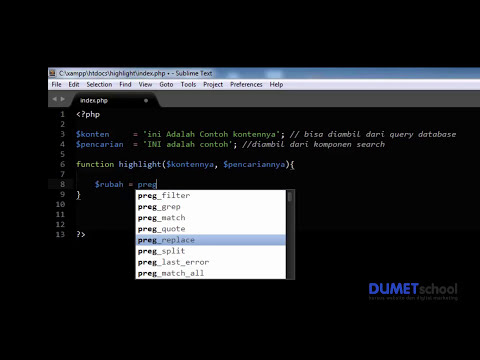Click the $rubah variable on line 8
The image size is (480, 360).
[x=109, y=184]
